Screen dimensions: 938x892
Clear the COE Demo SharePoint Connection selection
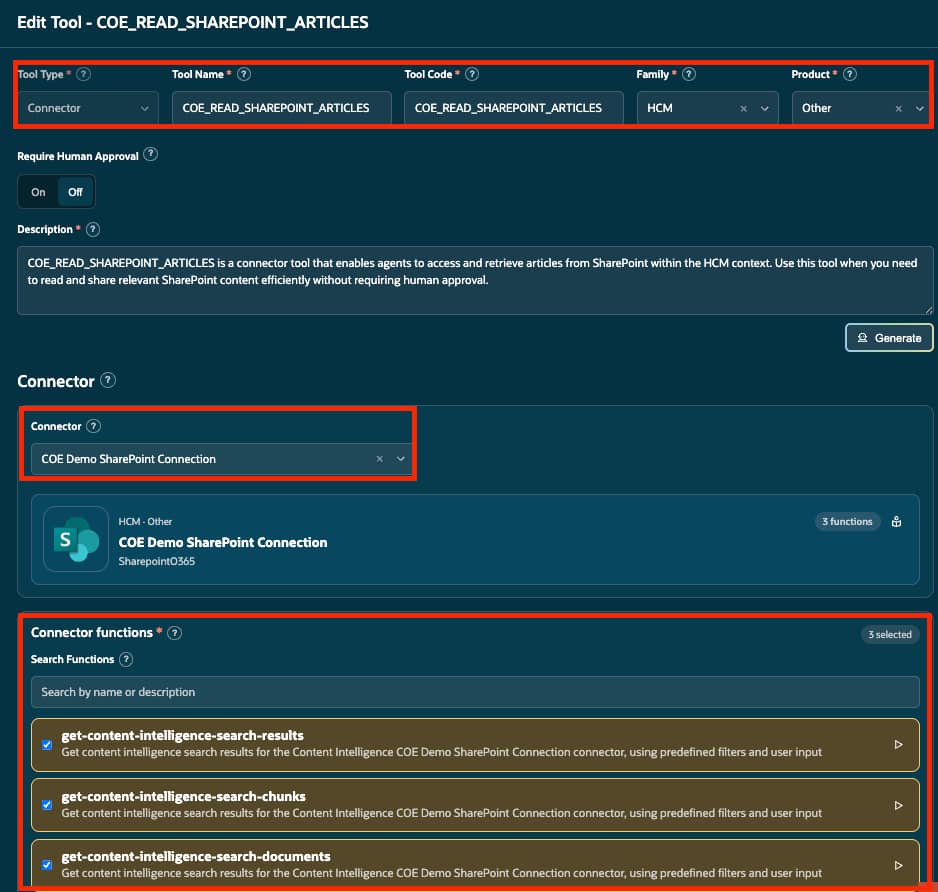pos(379,459)
